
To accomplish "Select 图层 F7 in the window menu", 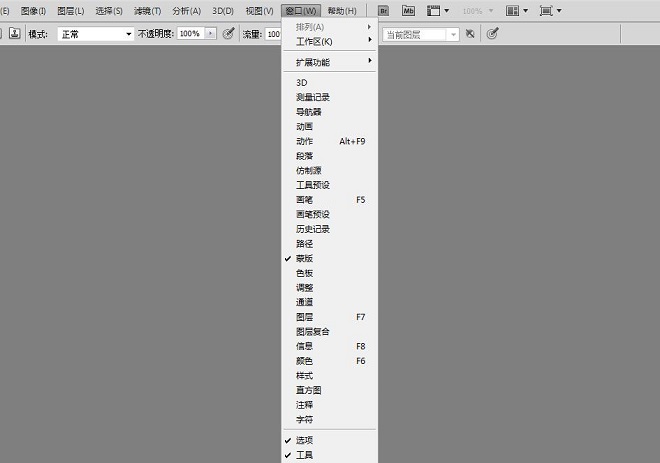I will pos(304,317).
